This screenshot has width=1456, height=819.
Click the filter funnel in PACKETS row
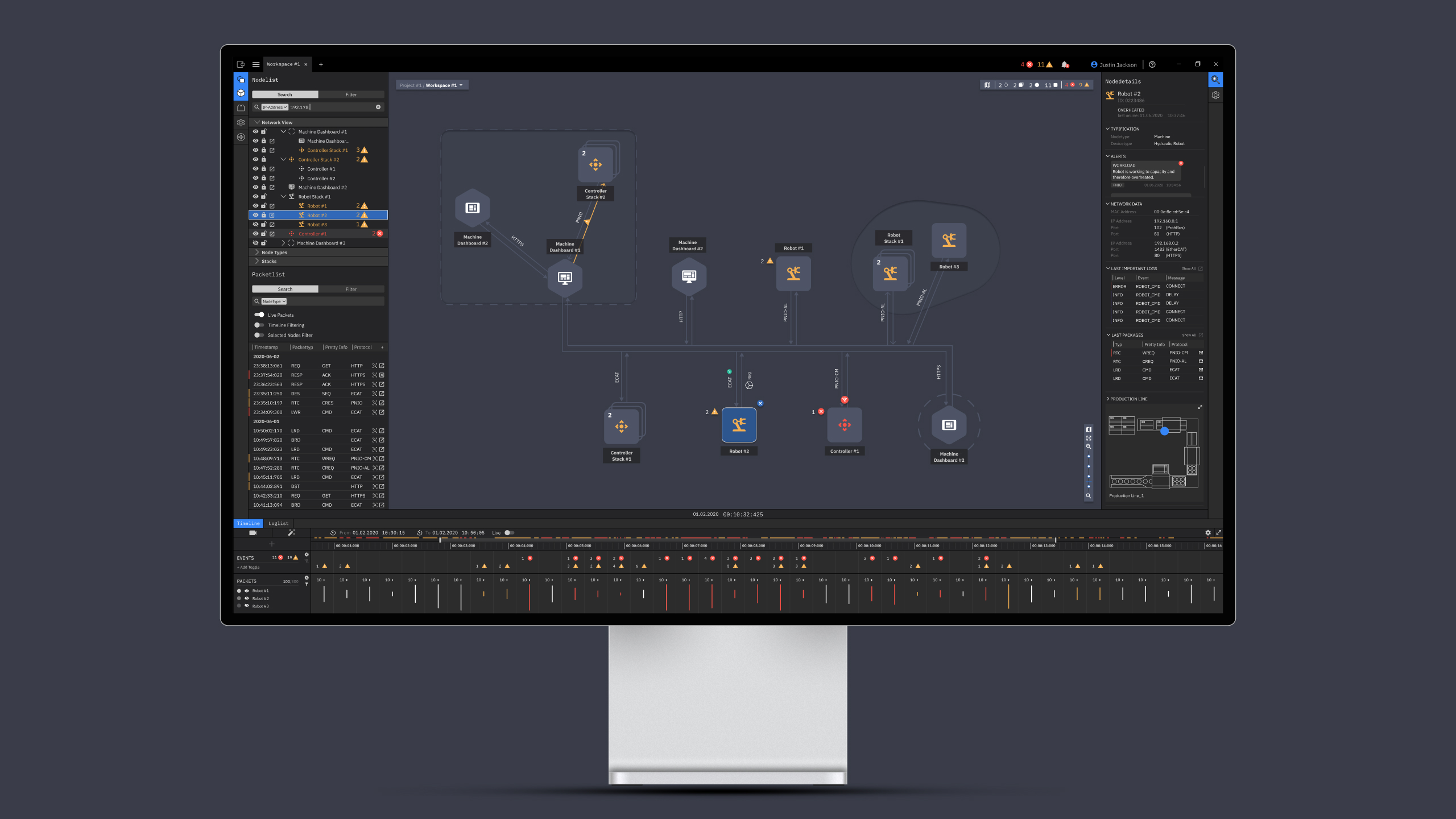307,584
